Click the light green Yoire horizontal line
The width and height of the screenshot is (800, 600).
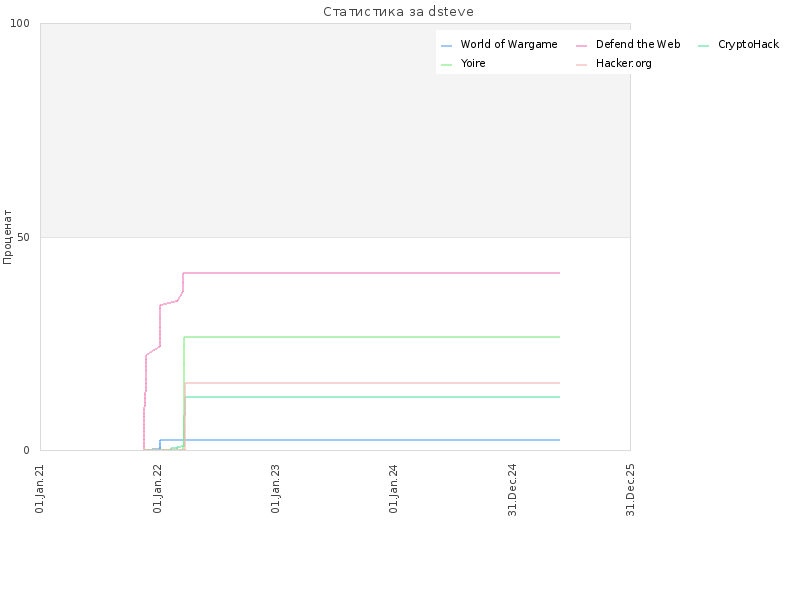coord(371,337)
